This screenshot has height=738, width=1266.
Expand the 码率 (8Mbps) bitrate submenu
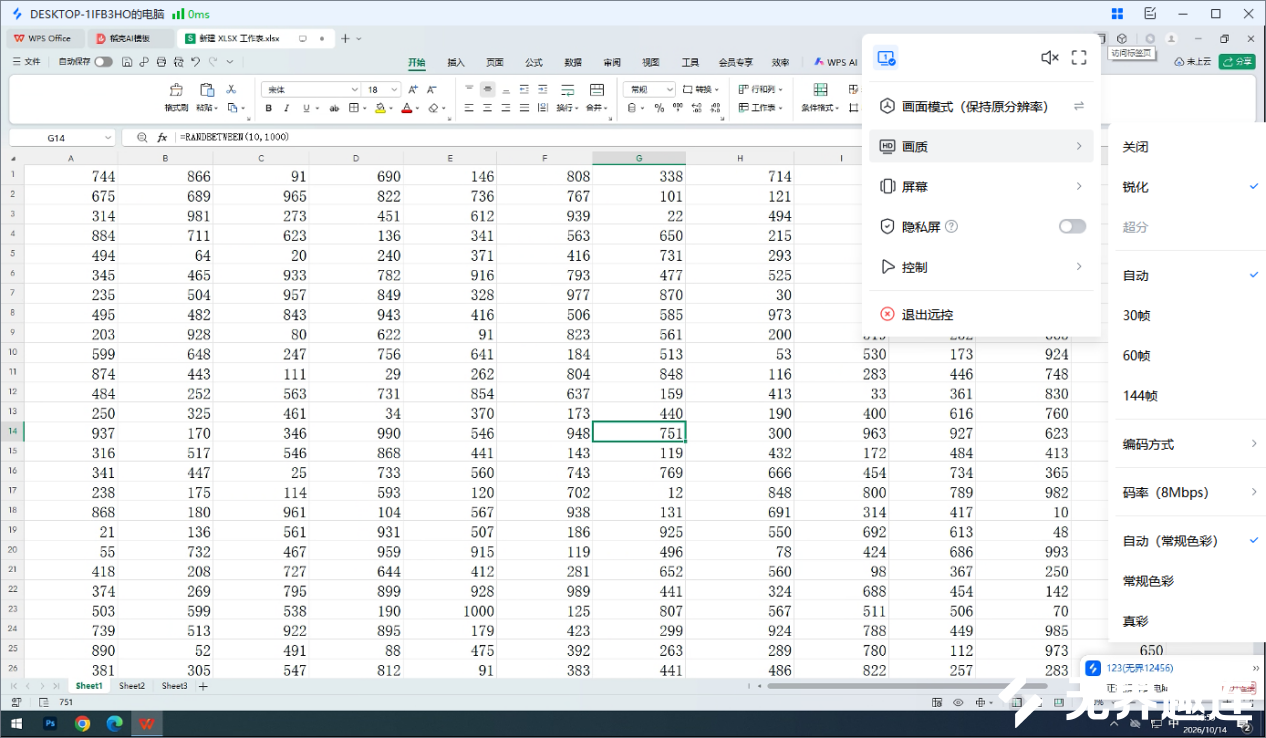(1187, 492)
